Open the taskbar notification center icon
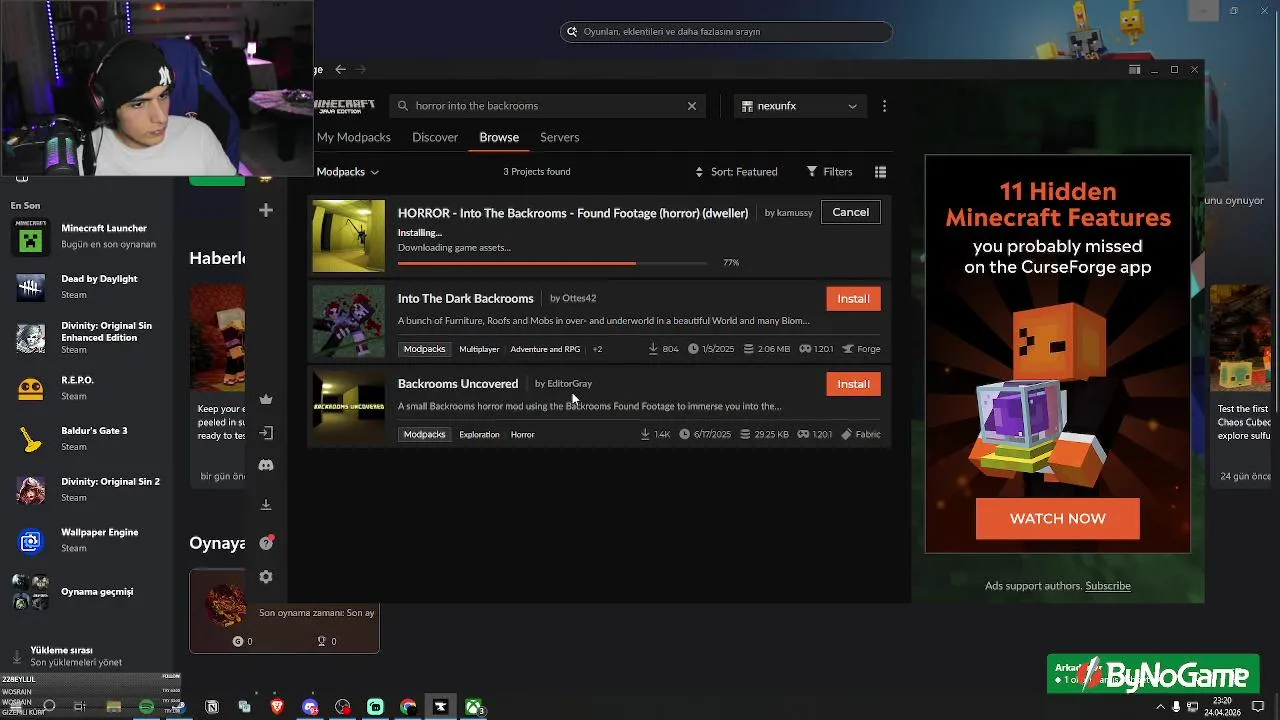Screen dimensions: 1280x720 click(x=1258, y=707)
